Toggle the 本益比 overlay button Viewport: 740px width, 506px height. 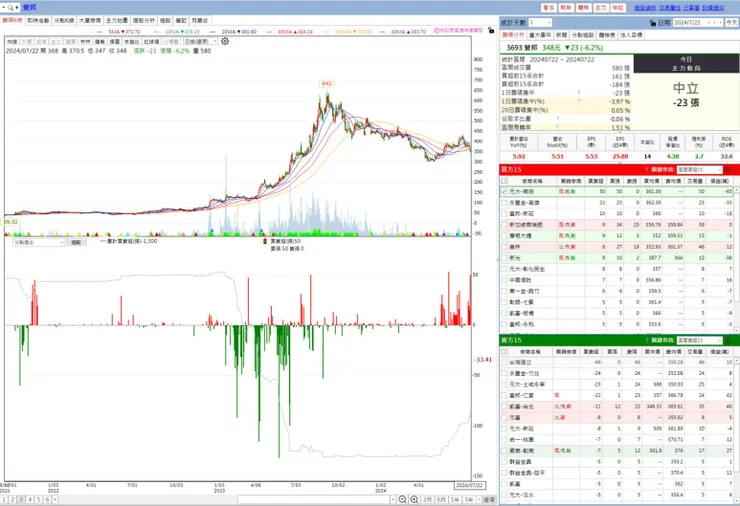point(132,42)
